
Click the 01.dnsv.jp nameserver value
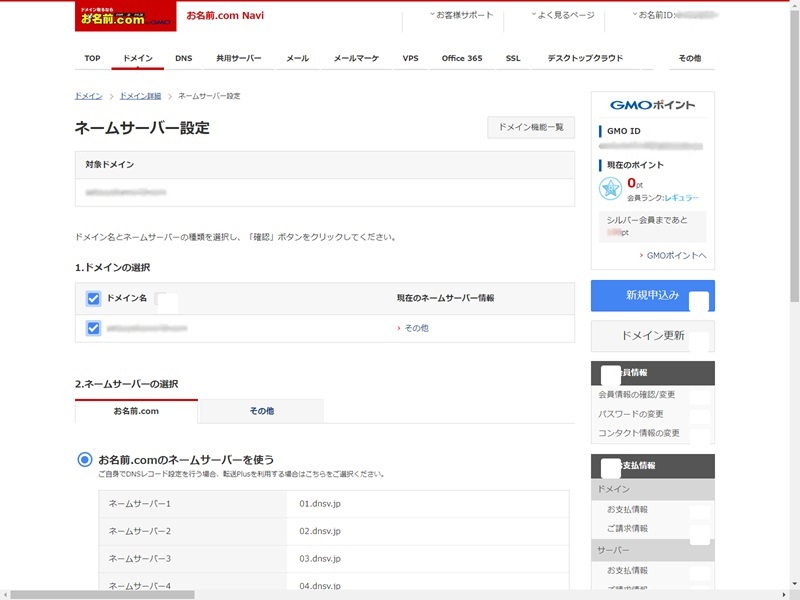tap(320, 504)
